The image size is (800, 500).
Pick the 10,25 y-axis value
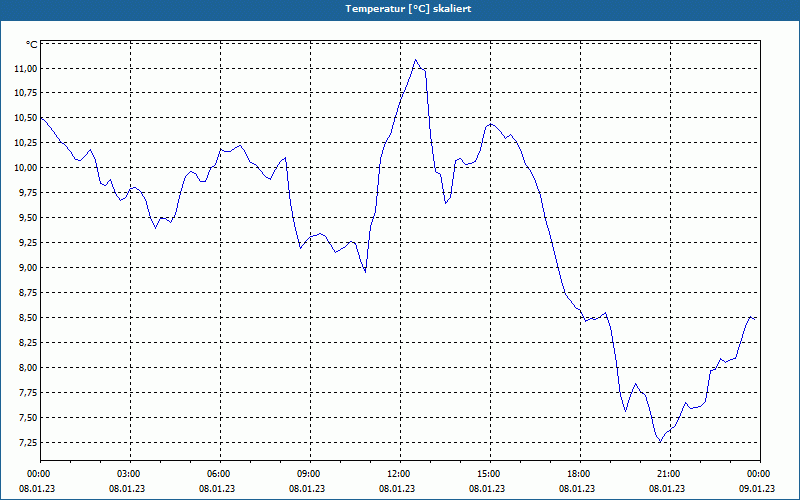(x=26, y=143)
